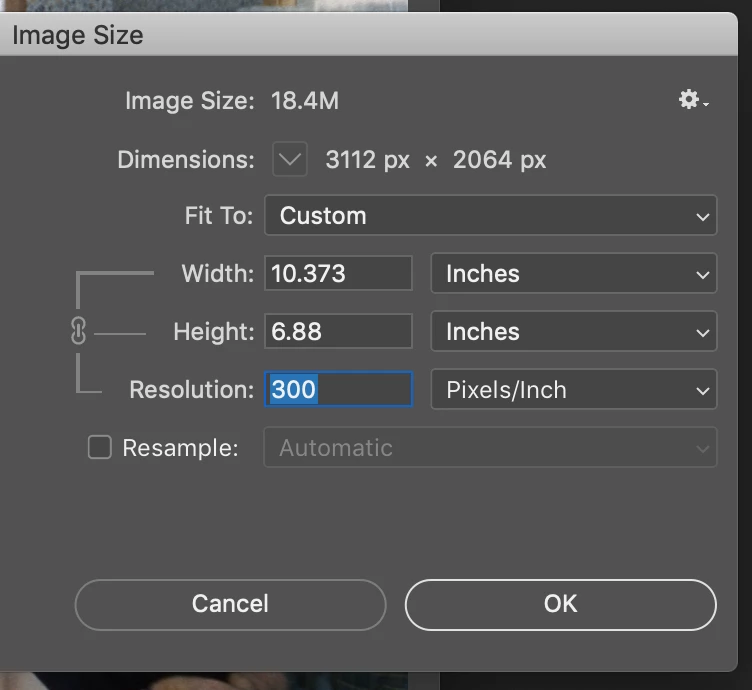Open the Pixels/Inch resolution units dropdown
This screenshot has width=752, height=690.
pyautogui.click(x=573, y=390)
